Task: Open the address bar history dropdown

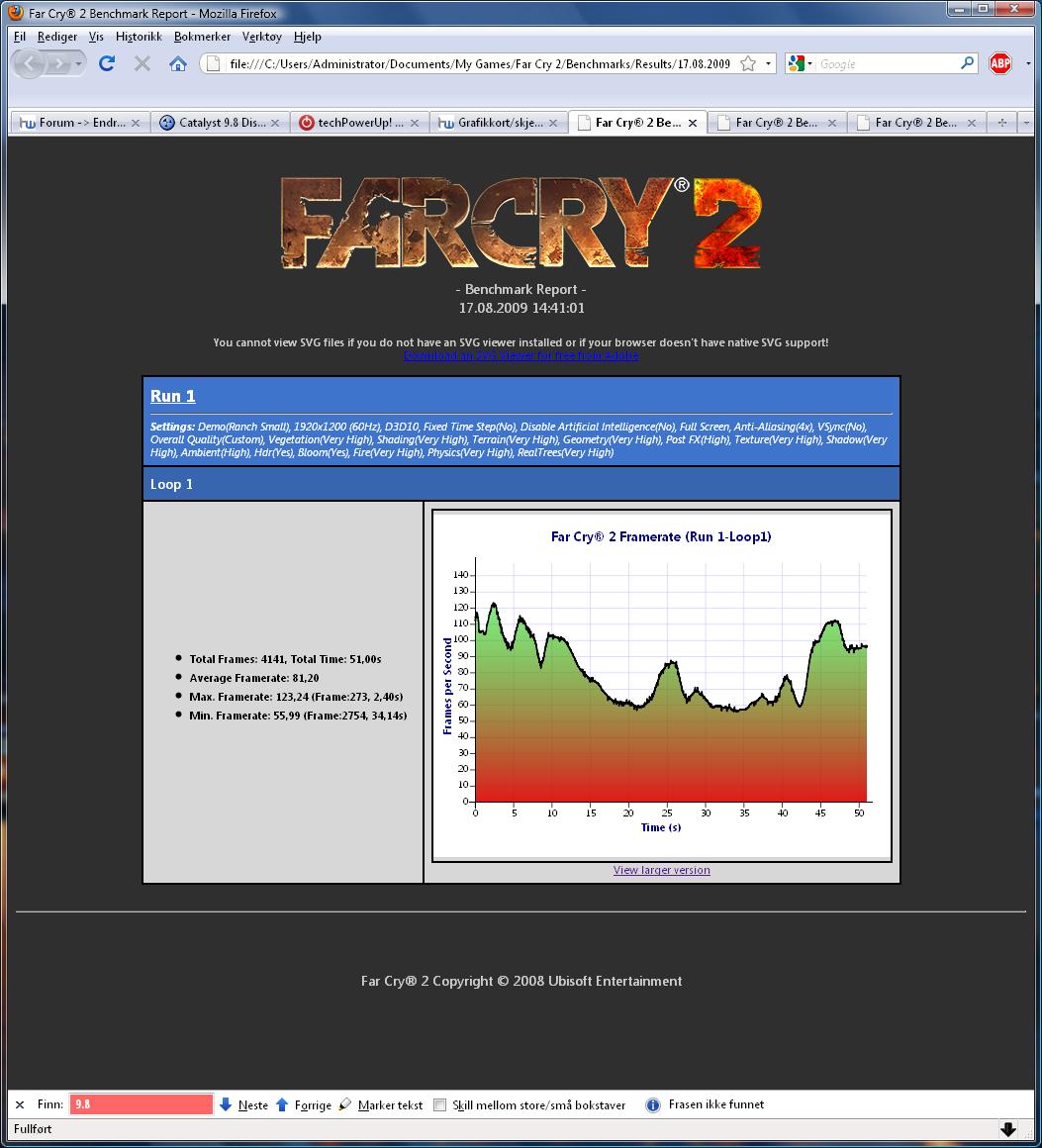Action: (x=768, y=63)
